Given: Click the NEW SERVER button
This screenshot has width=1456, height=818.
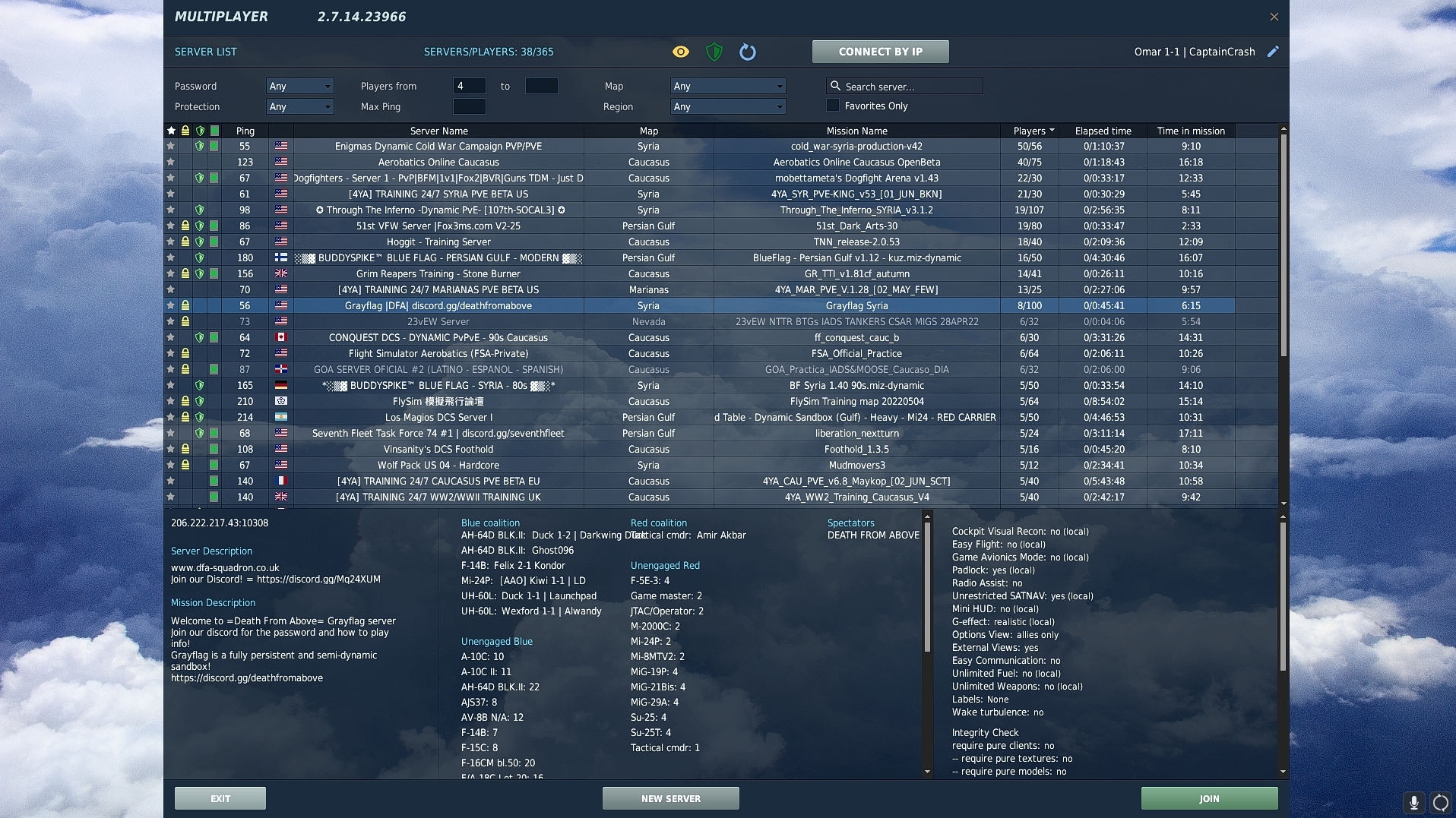Looking at the screenshot, I should [x=671, y=798].
